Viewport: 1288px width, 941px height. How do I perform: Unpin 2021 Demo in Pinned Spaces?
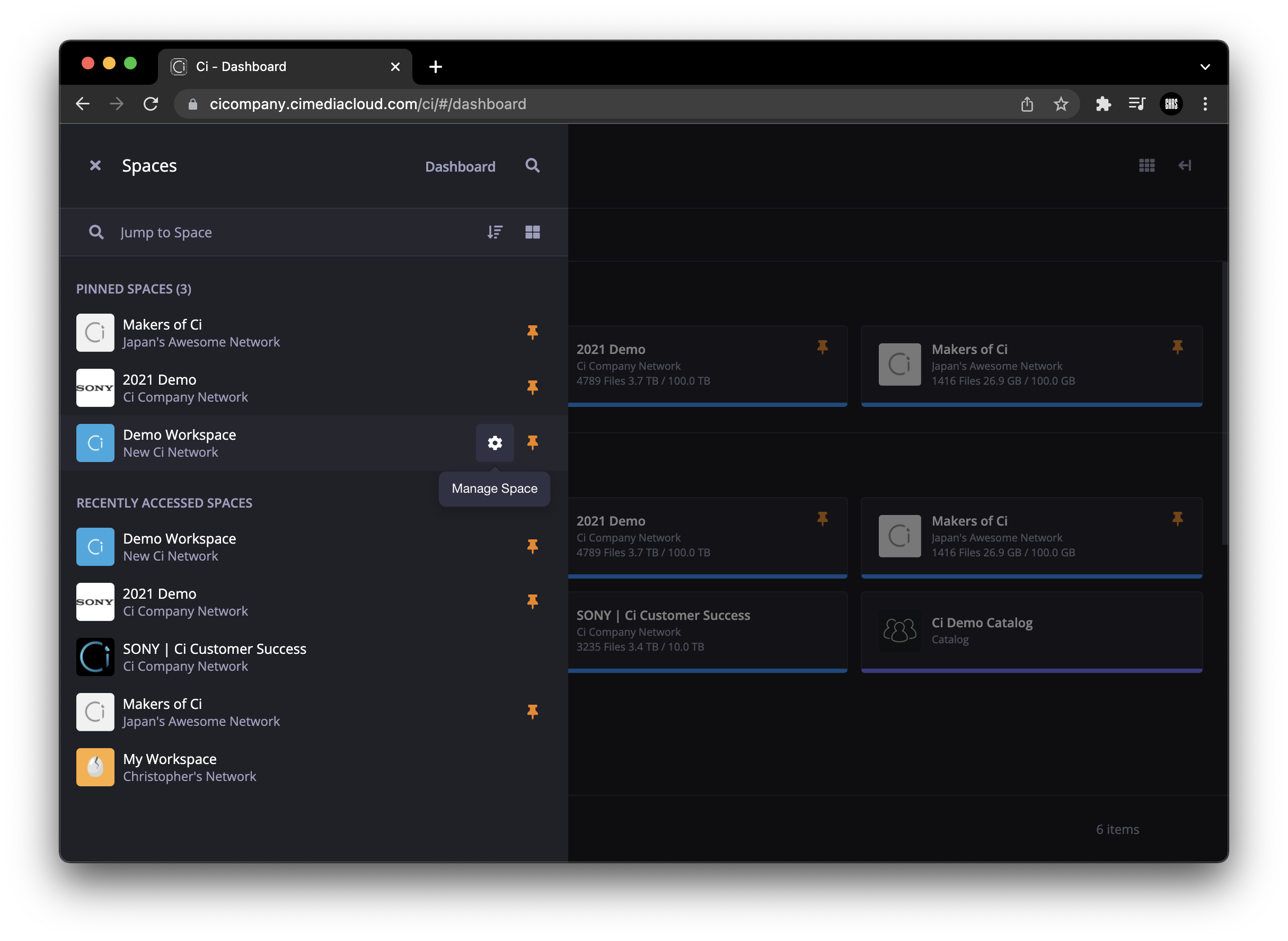pos(533,388)
